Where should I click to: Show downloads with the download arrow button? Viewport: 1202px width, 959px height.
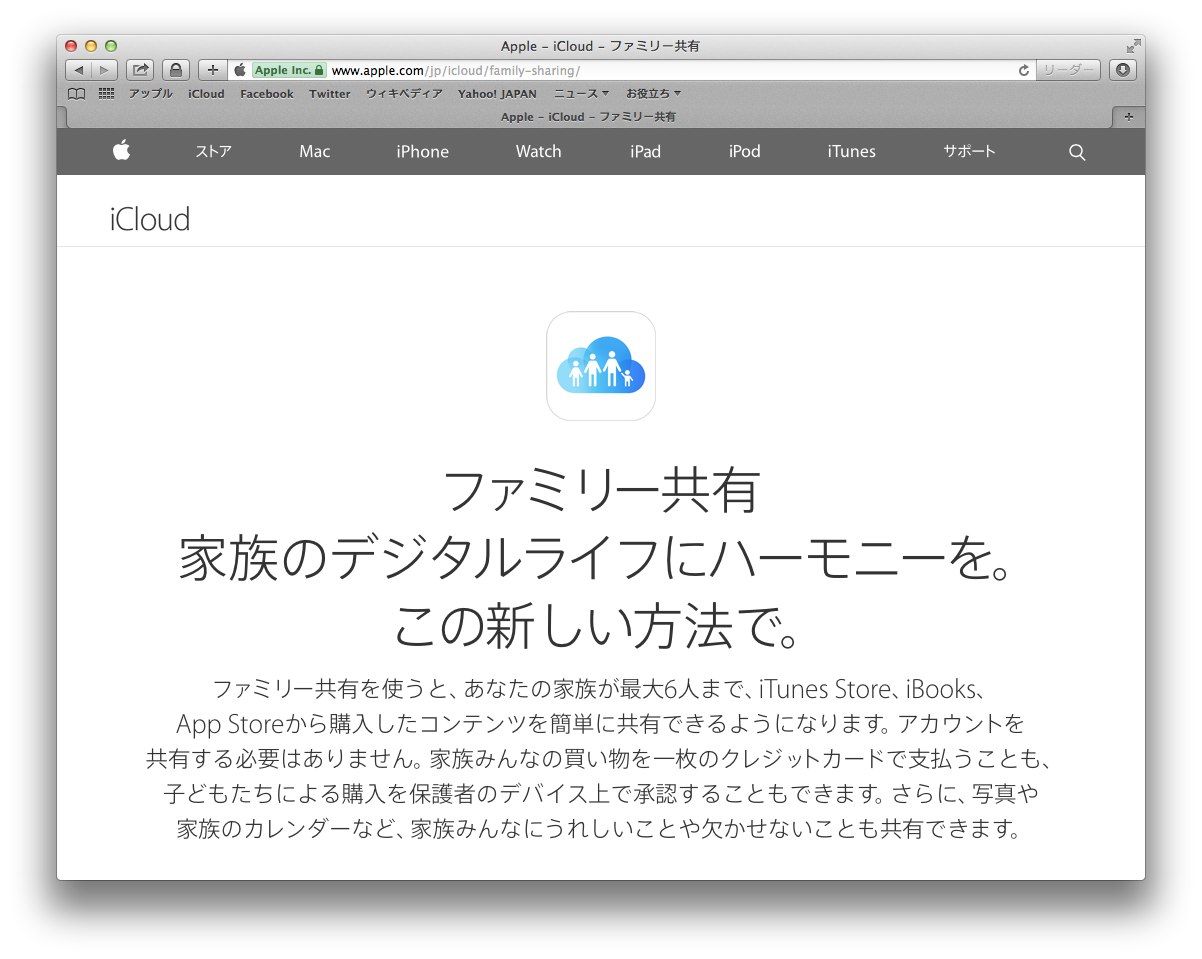click(1123, 70)
